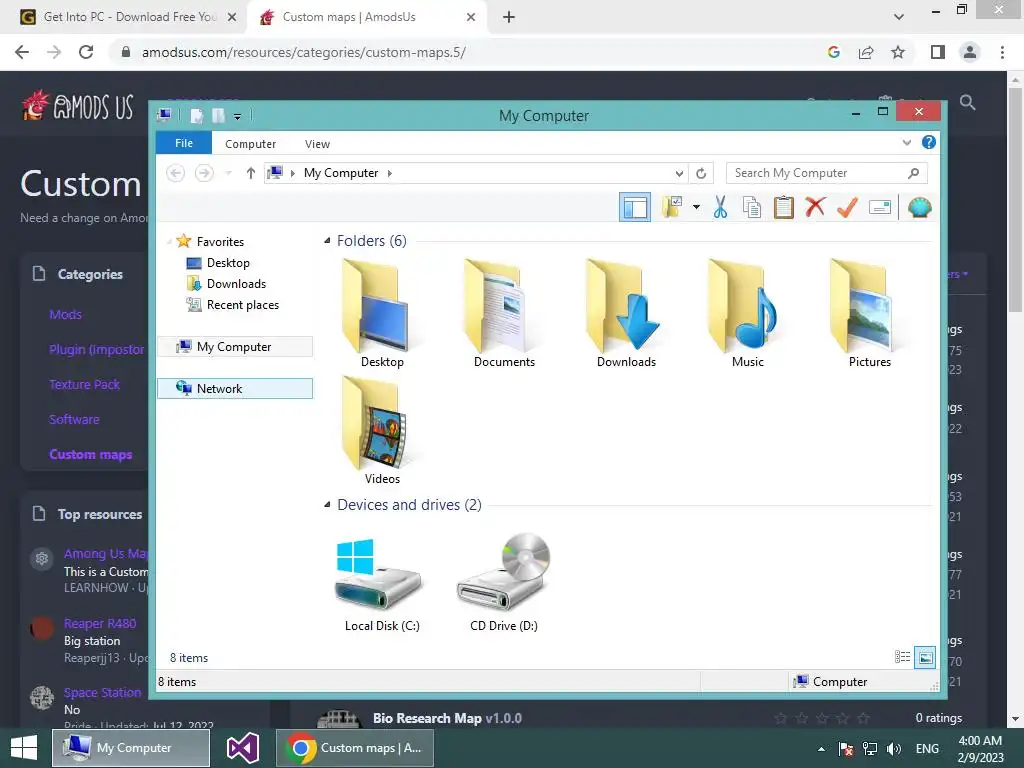Click the scissors Cut icon
Screen dimensions: 1024x768
click(x=720, y=208)
